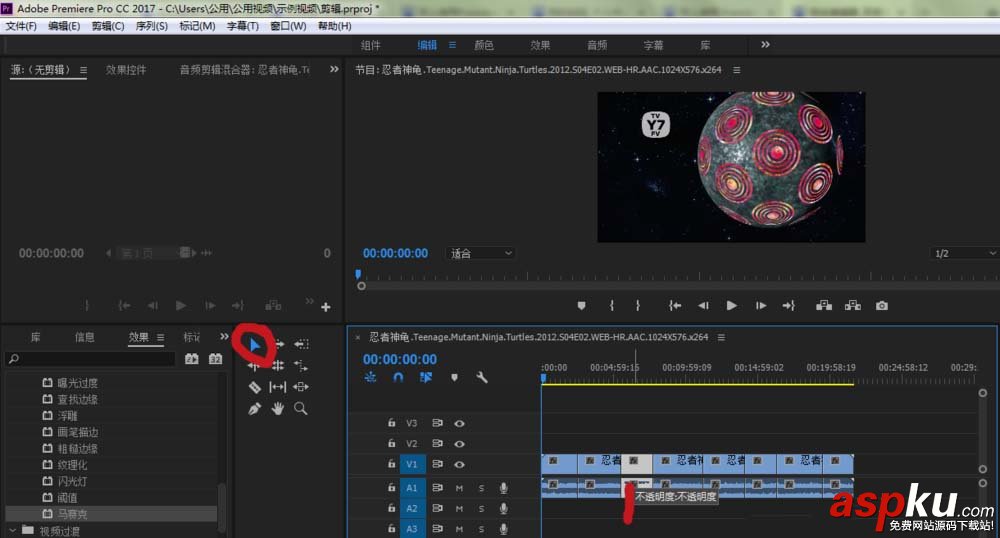The height and width of the screenshot is (538, 1000).
Task: Open the 1/2 playback resolution dropdown
Action: click(963, 253)
